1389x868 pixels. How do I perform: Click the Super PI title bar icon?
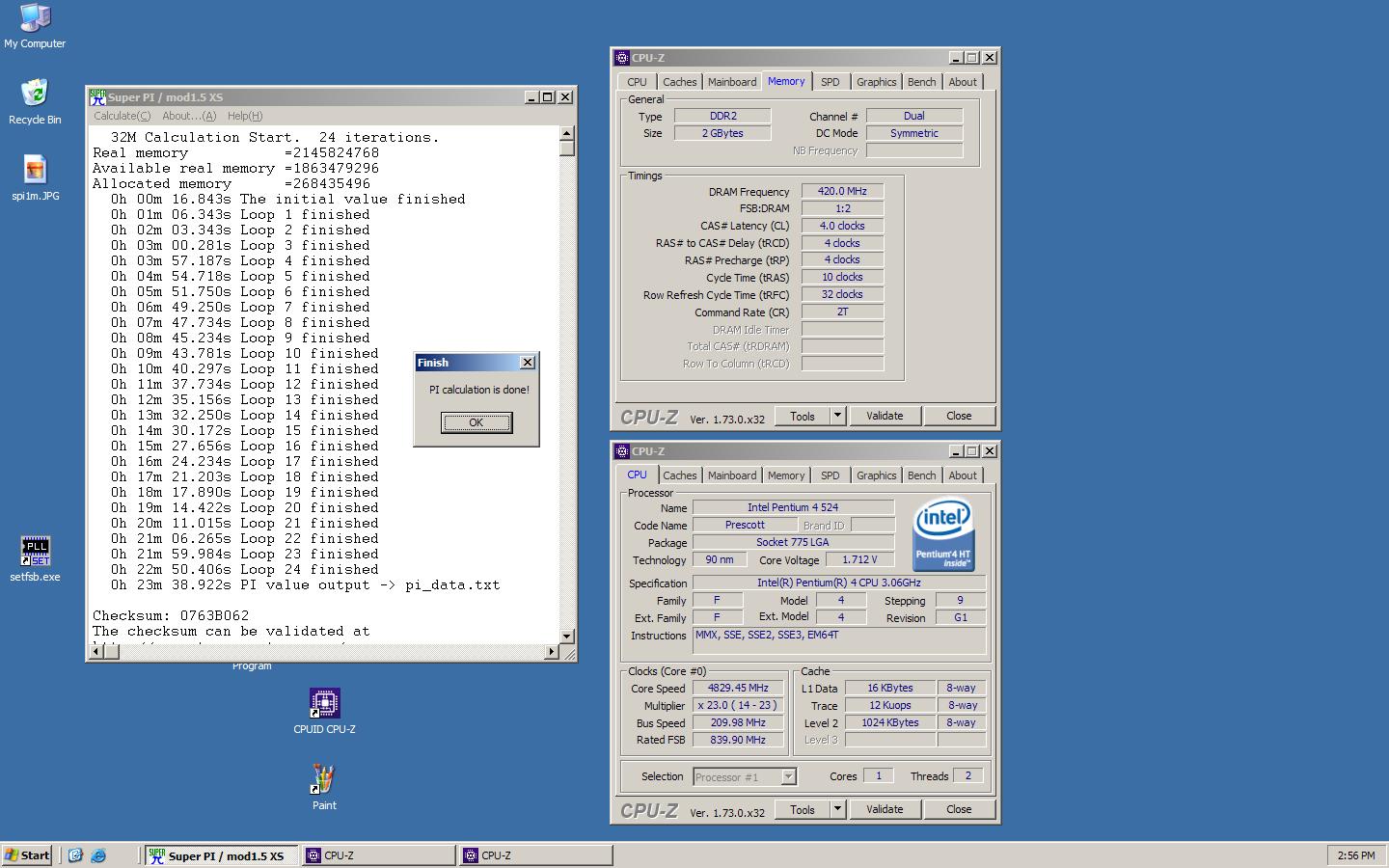point(97,96)
